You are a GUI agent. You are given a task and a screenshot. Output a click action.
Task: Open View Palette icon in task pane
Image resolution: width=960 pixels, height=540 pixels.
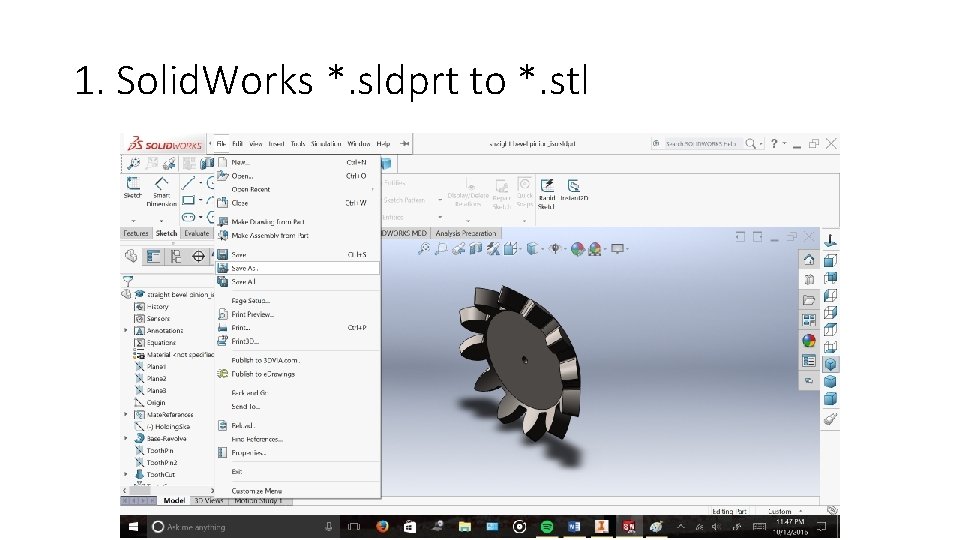tap(809, 320)
